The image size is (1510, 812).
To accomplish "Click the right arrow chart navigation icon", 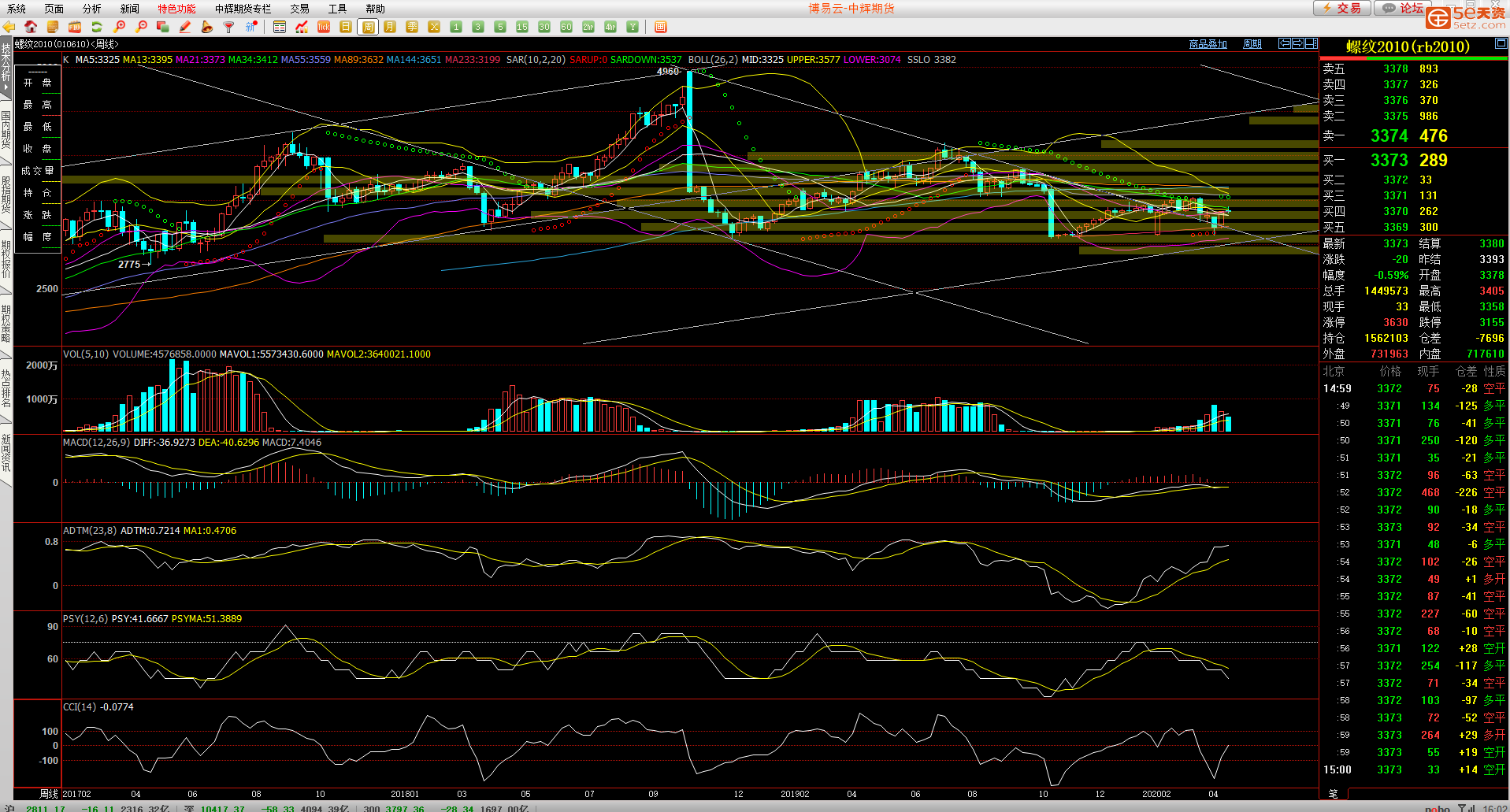I will click(1298, 43).
